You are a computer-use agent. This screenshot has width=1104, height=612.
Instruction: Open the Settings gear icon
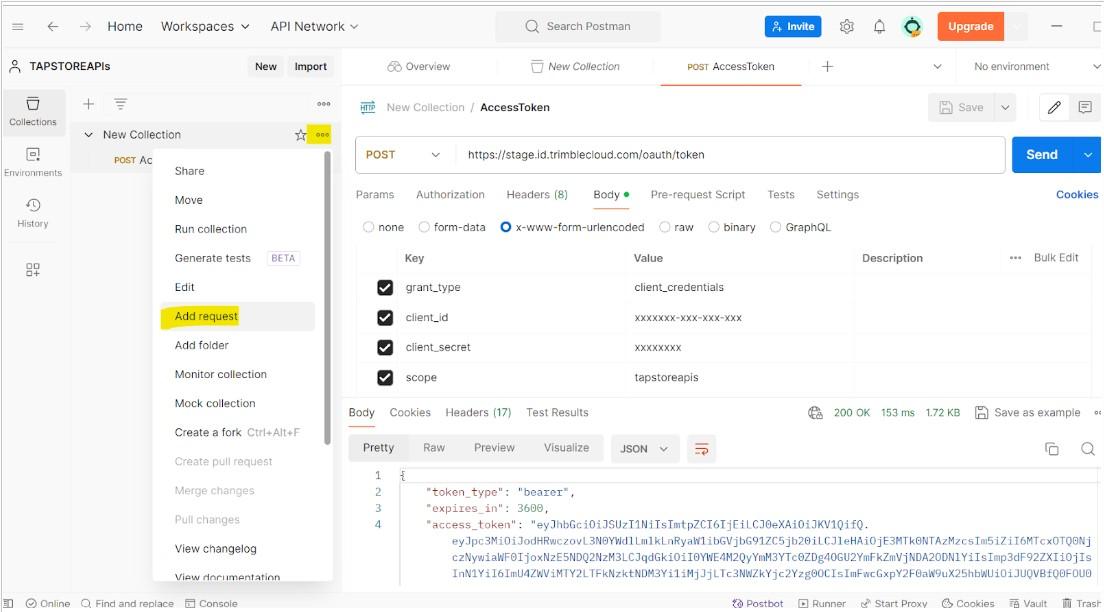click(846, 27)
